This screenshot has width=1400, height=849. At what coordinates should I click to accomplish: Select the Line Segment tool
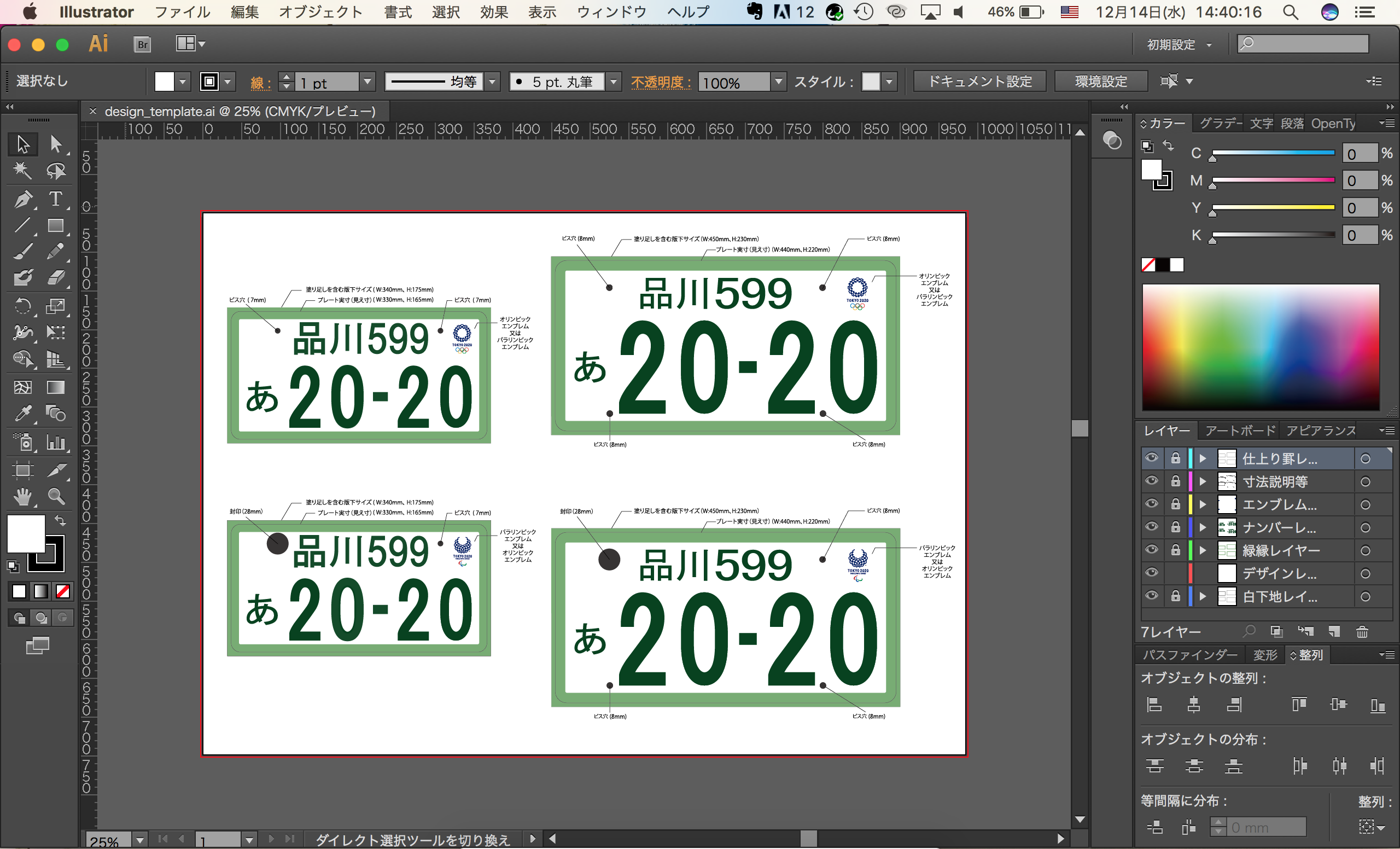click(23, 225)
